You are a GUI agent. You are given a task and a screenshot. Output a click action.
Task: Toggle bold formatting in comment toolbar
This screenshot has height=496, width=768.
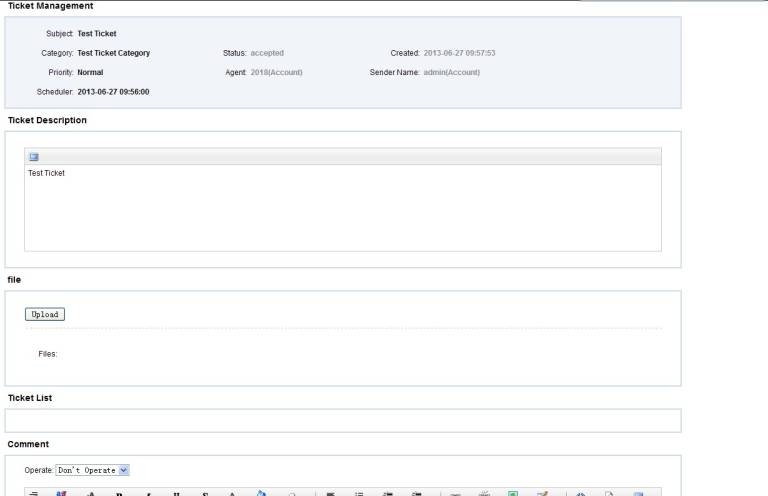coord(119,493)
